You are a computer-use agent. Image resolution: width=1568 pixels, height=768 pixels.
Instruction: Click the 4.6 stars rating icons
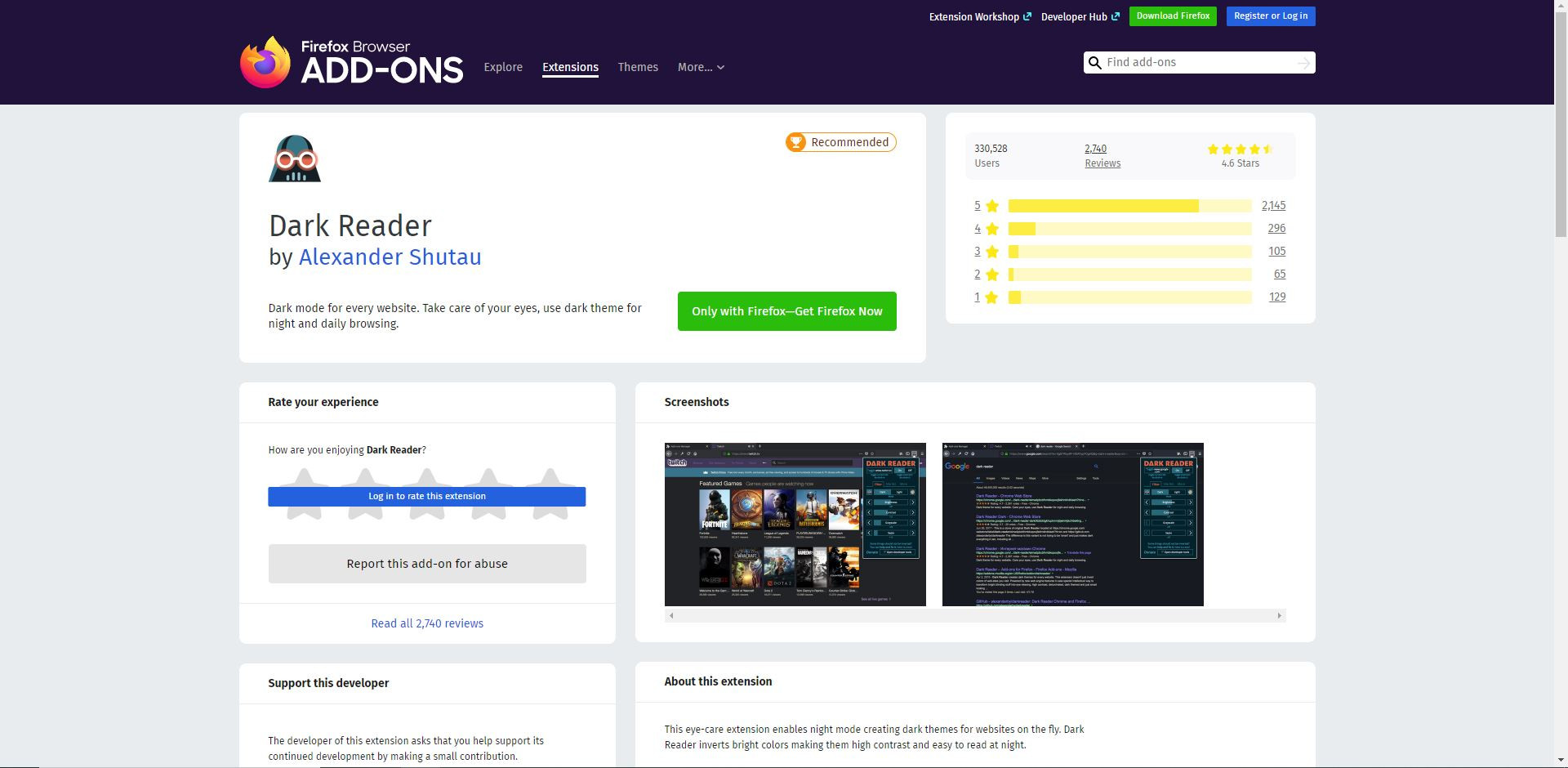[1240, 150]
